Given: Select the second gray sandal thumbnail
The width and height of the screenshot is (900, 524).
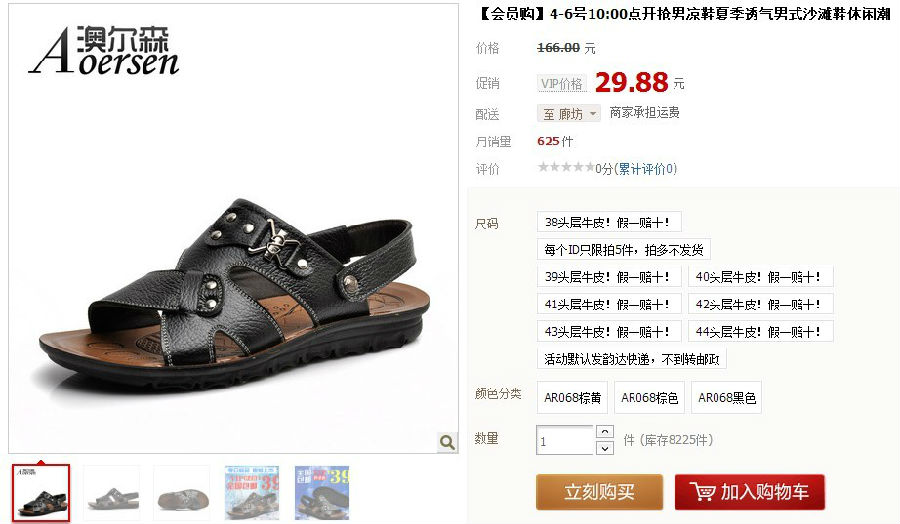Looking at the screenshot, I should (112, 493).
